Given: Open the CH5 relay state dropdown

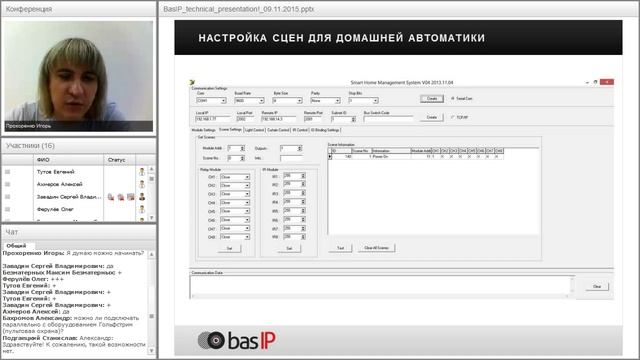Looking at the screenshot, I should point(247,211).
